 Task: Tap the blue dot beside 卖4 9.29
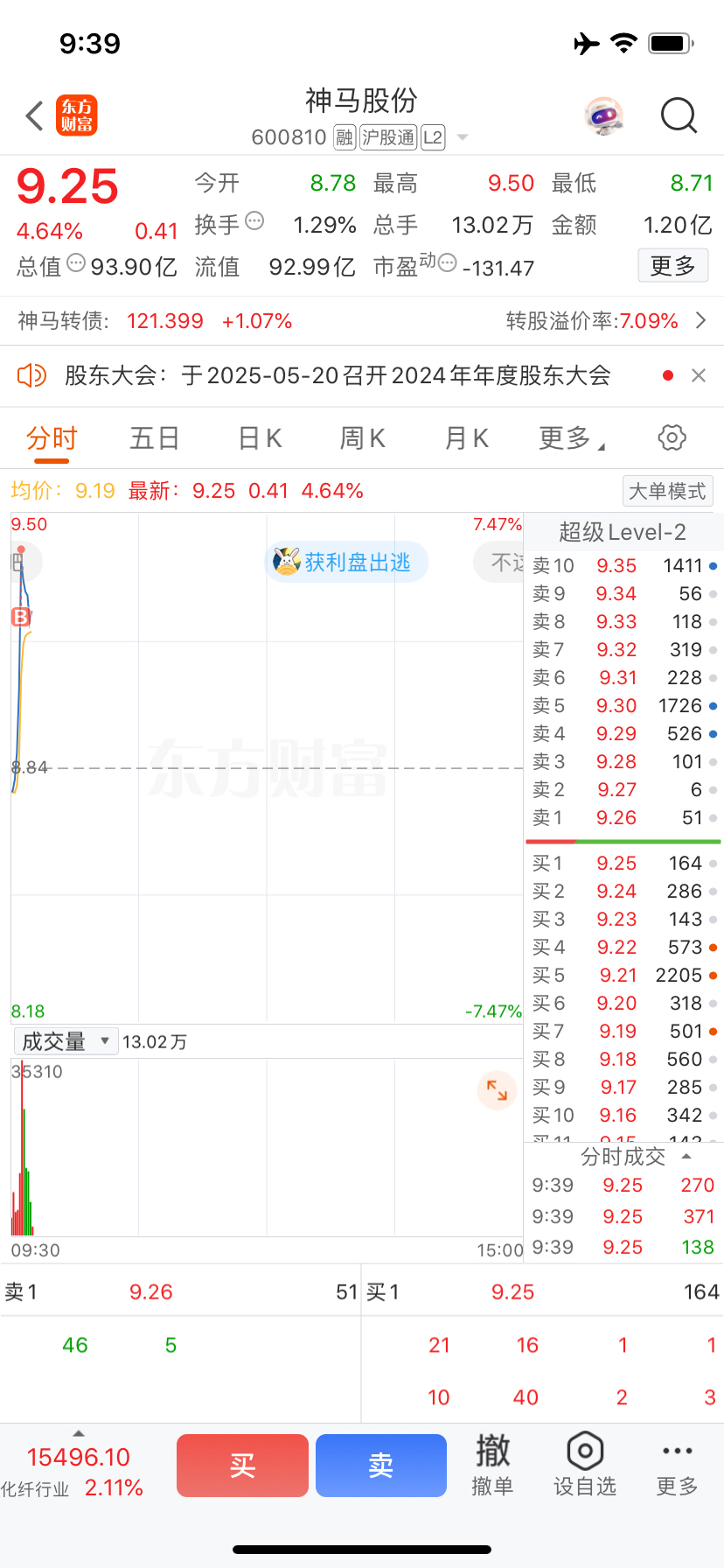pyautogui.click(x=714, y=734)
